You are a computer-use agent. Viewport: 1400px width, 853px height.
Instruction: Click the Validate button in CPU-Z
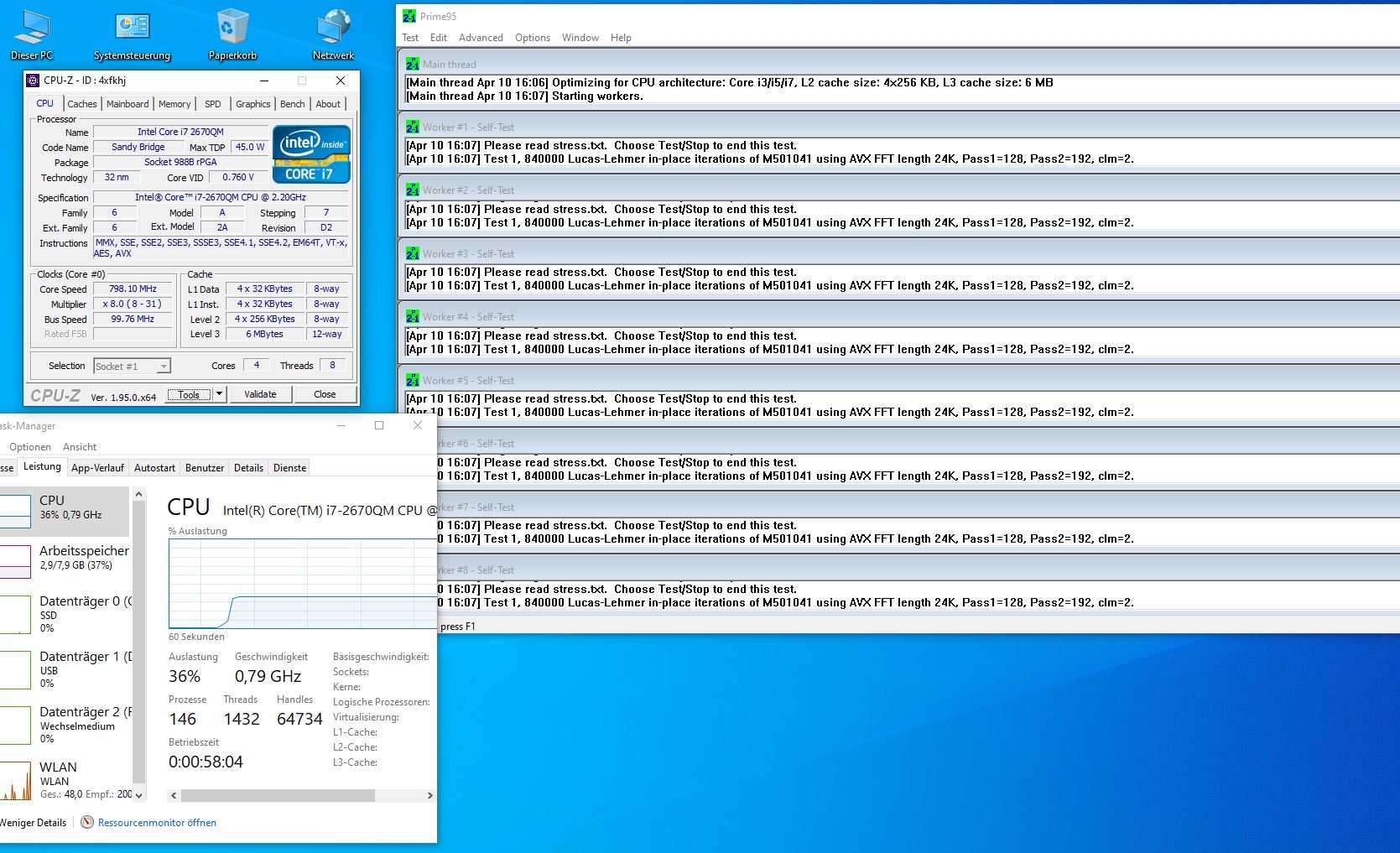point(260,394)
